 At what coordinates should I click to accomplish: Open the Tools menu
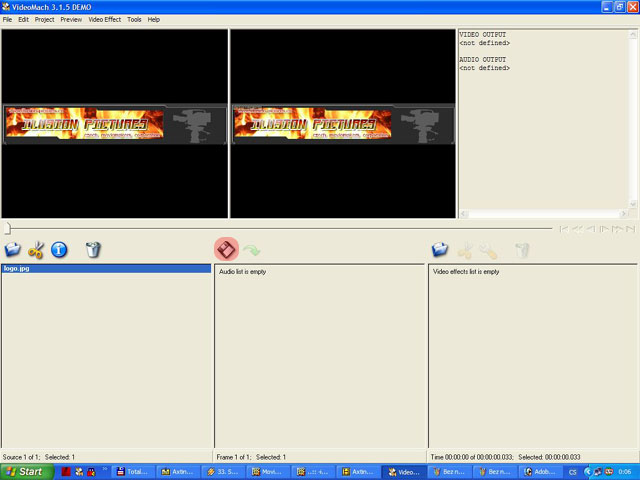click(134, 20)
